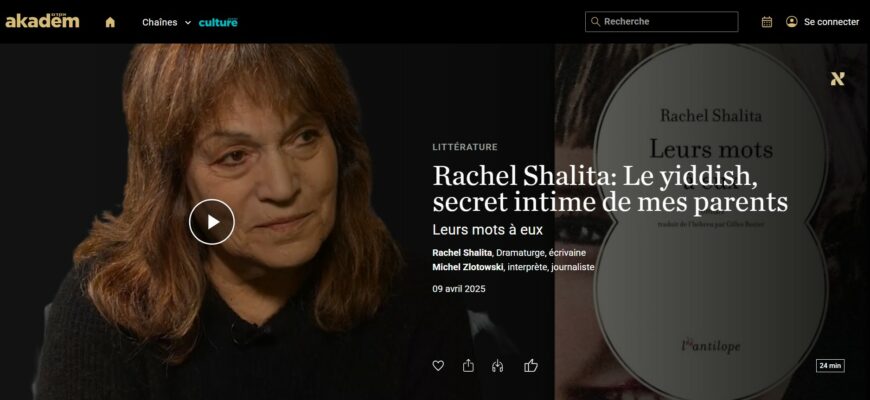Give a thumbs up to video
The width and height of the screenshot is (870, 400).
coord(531,366)
